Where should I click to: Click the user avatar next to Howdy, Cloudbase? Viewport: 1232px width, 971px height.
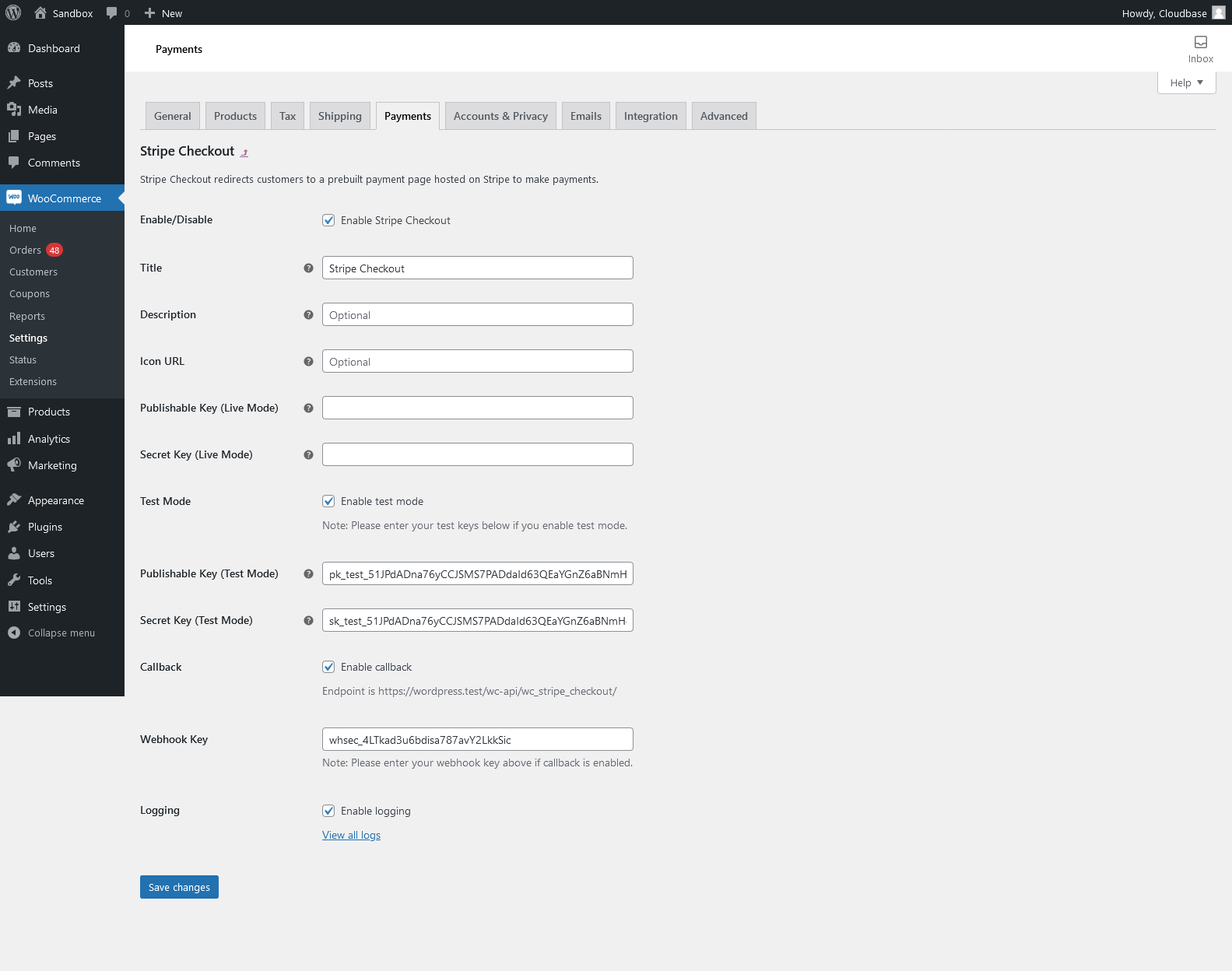pos(1219,12)
